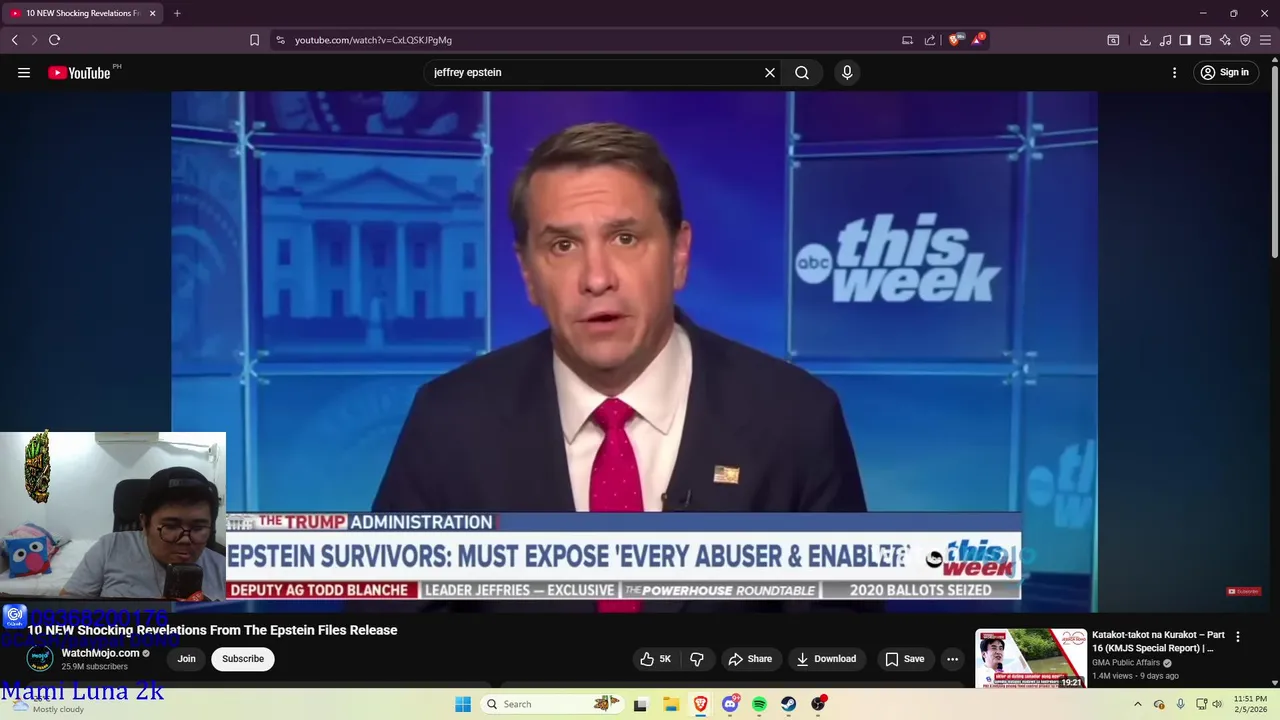Go to the YouTube home logo
The width and height of the screenshot is (1280, 720).
[x=79, y=72]
